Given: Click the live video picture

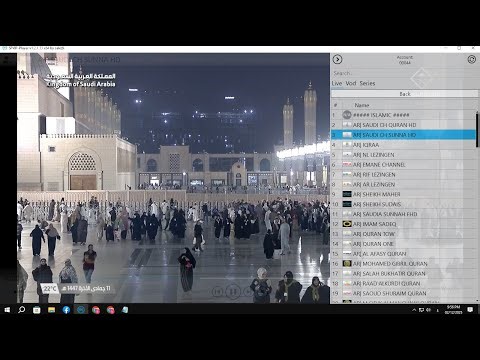Looking at the screenshot, I should (x=173, y=178).
